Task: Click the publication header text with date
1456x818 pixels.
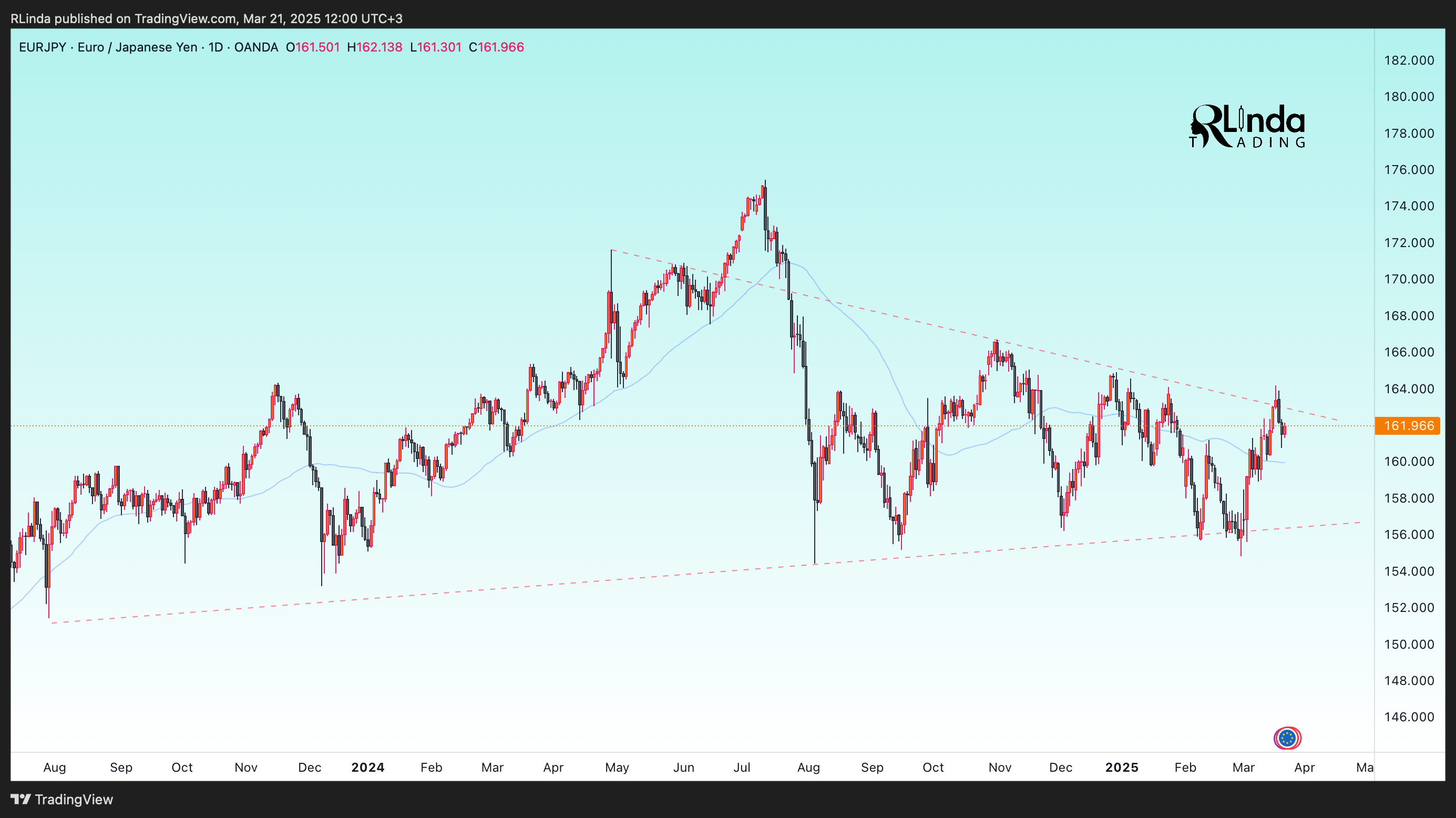Action: 206,18
